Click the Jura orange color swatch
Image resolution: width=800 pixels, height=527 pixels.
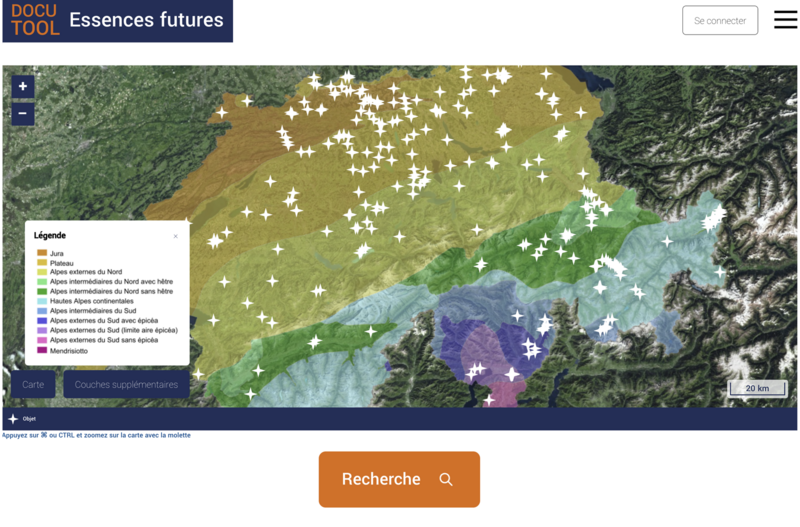click(42, 254)
